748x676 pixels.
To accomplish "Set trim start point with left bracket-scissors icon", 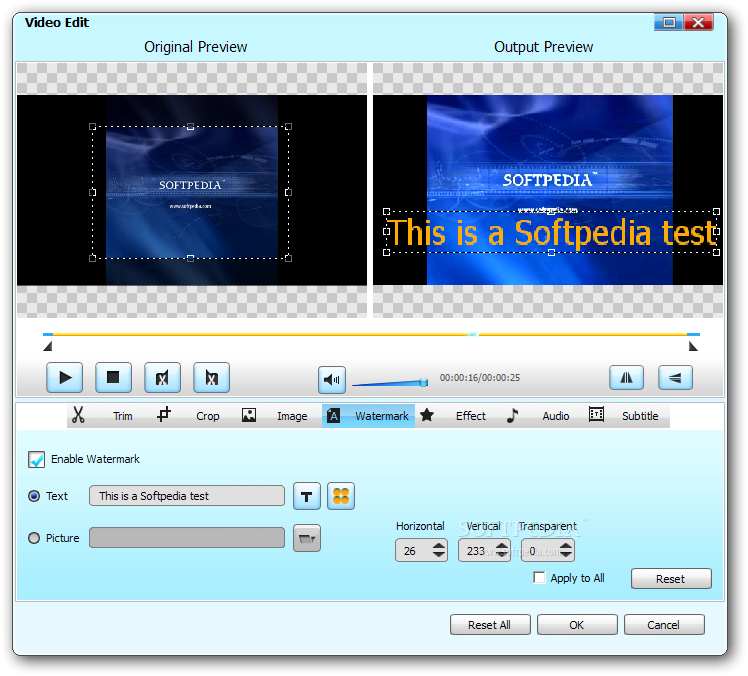I will tap(162, 378).
